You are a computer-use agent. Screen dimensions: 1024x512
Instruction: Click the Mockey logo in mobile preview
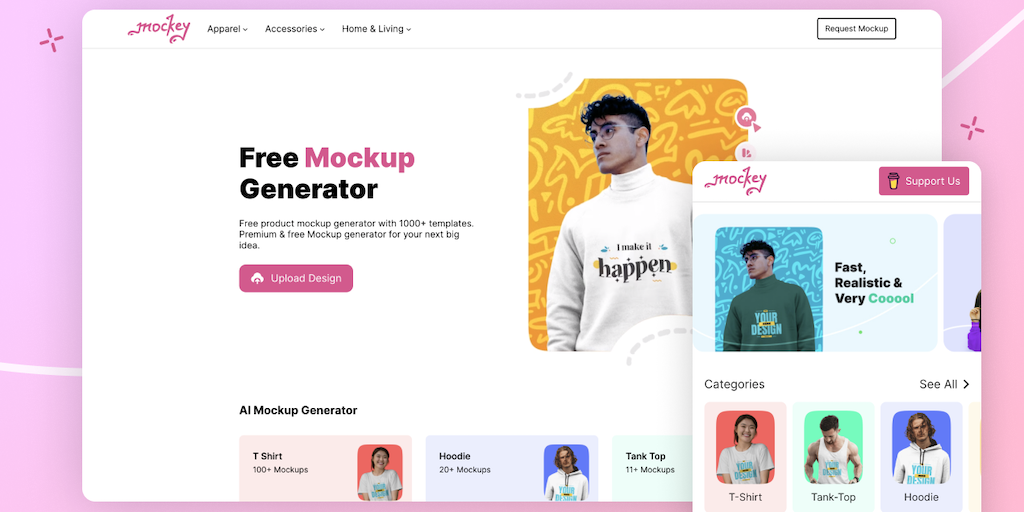(735, 181)
